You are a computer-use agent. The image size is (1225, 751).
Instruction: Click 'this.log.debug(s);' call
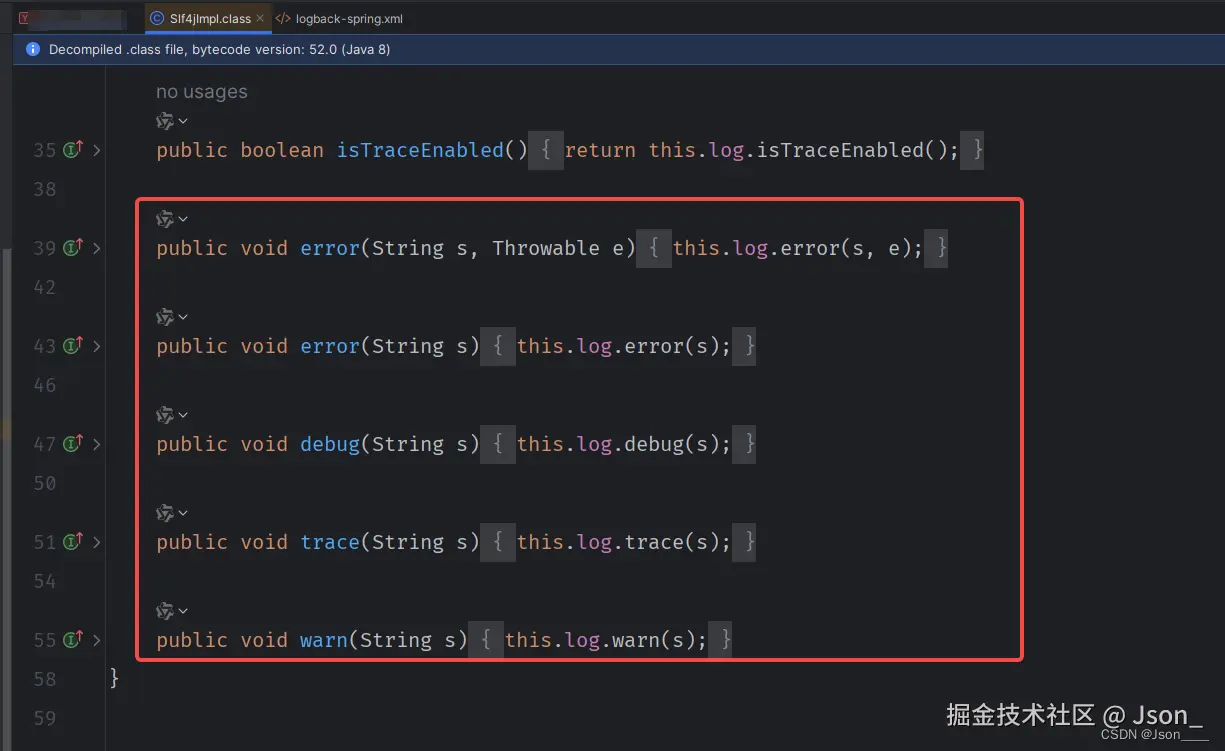point(625,444)
